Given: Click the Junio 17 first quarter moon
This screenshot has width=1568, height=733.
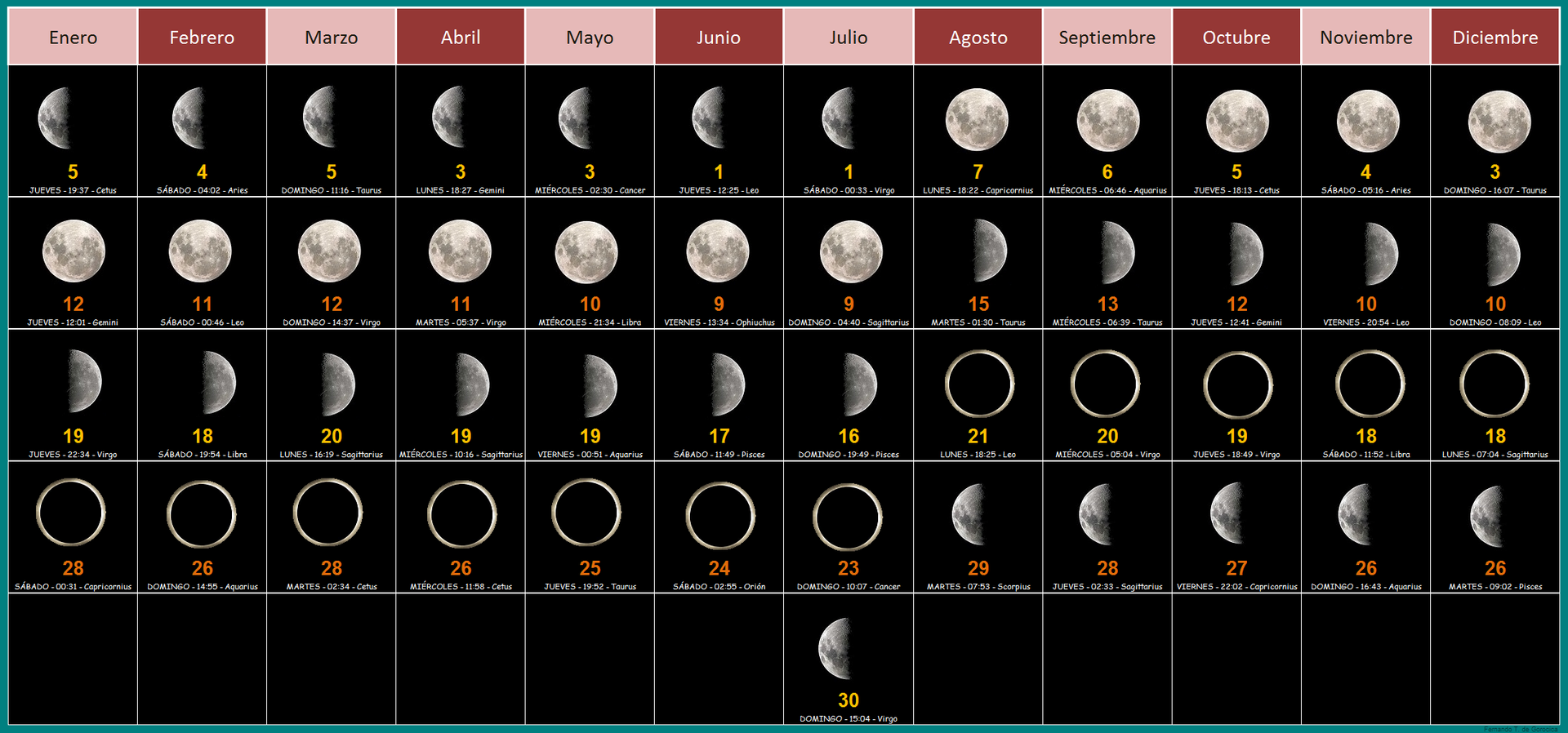Looking at the screenshot, I should (x=728, y=384).
